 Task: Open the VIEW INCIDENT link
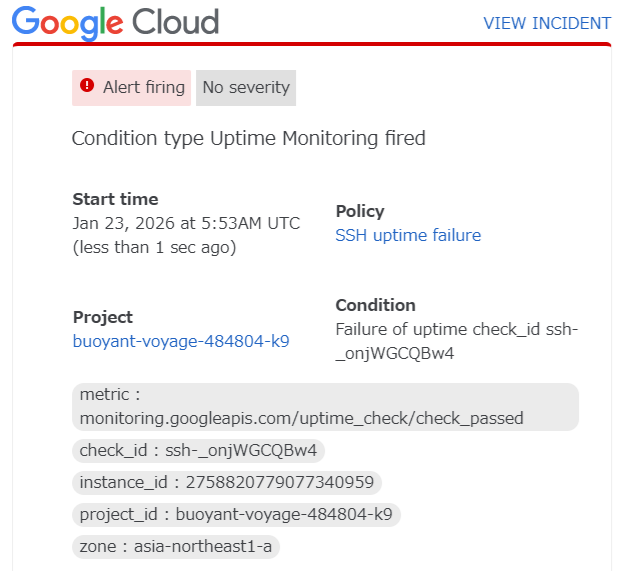[x=546, y=23]
